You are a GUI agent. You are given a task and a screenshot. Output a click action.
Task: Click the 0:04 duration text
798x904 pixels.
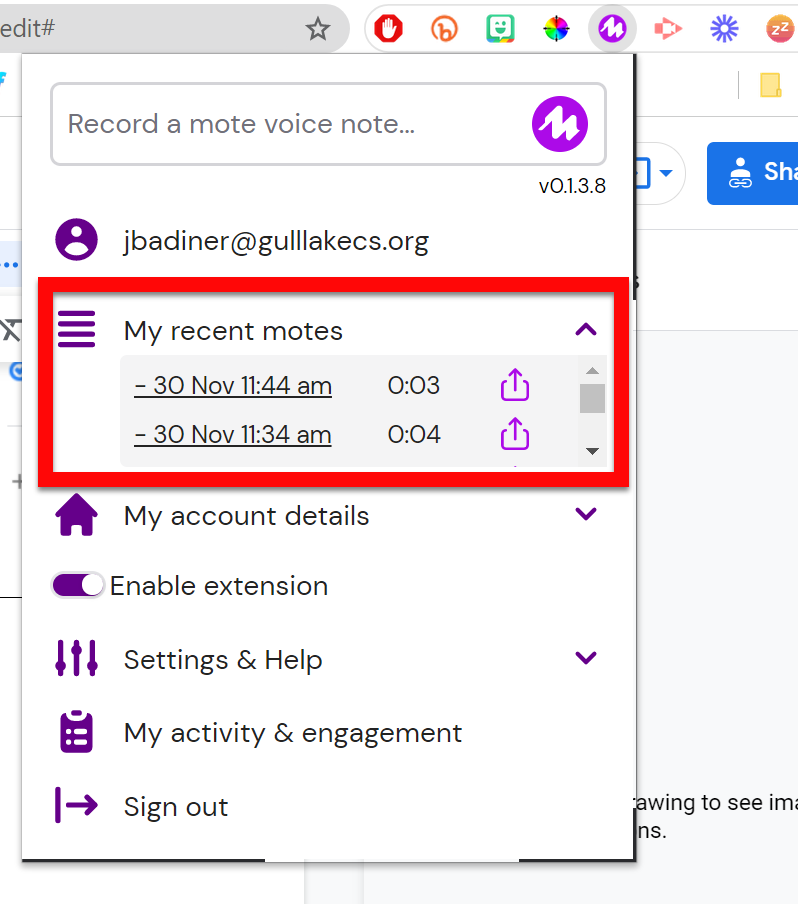tap(413, 435)
